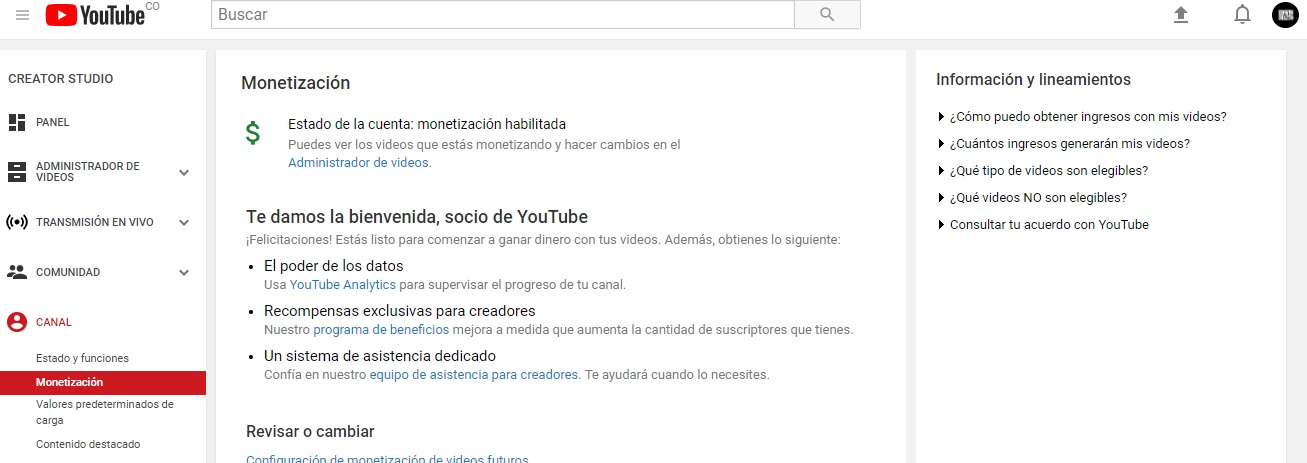
Task: Open the video upload arrow icon
Action: point(1181,15)
